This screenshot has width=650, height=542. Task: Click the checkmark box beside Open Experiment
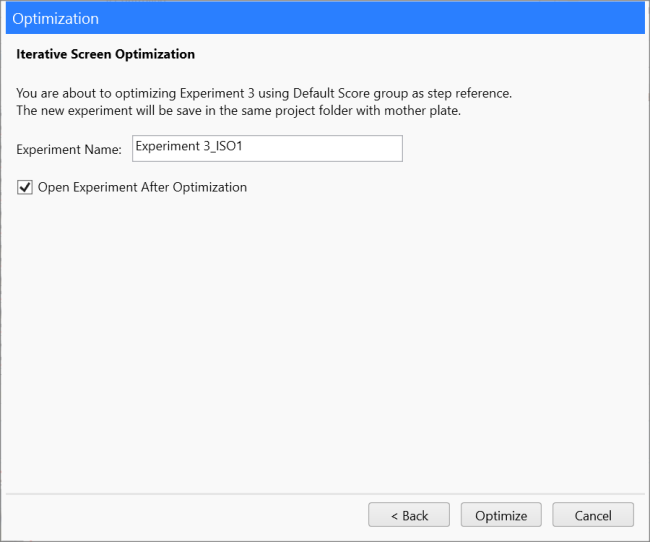tap(25, 187)
